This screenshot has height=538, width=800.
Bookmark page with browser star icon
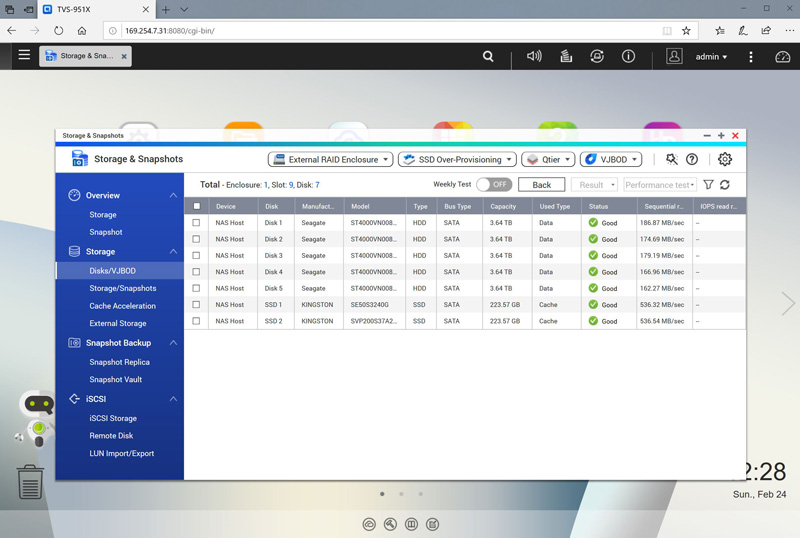tap(686, 31)
